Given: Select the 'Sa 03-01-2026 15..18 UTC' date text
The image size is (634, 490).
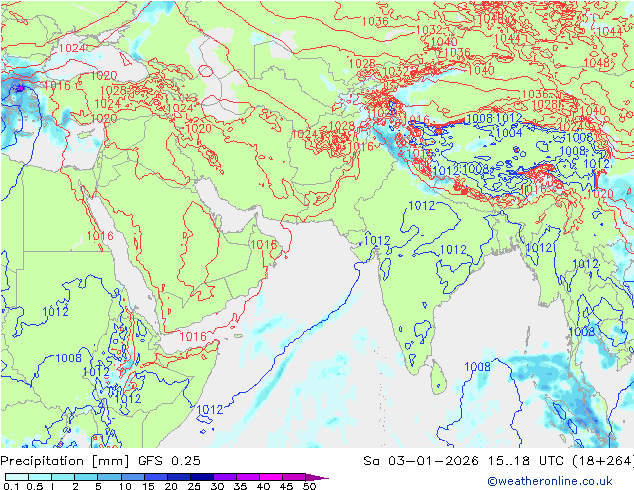Looking at the screenshot, I should tap(464, 461).
